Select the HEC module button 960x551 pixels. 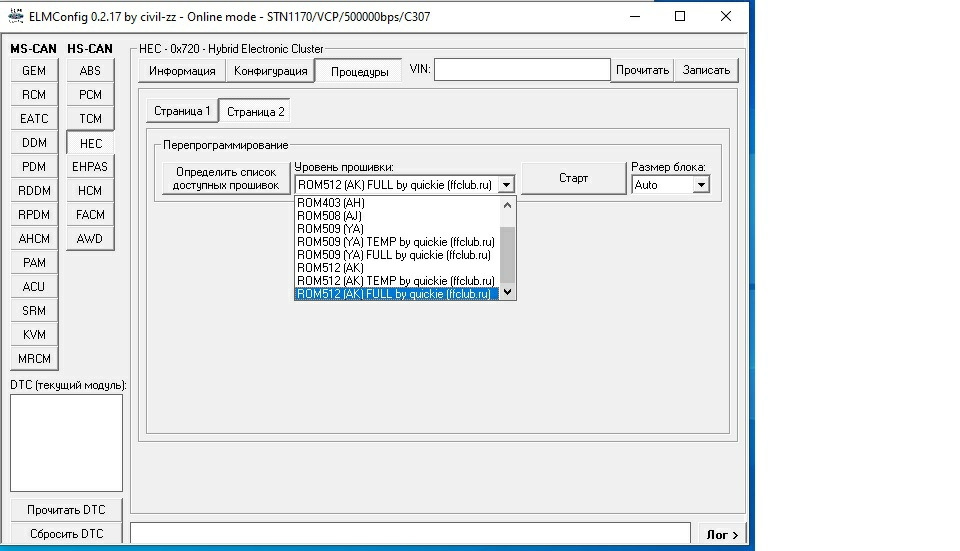pyautogui.click(x=90, y=143)
